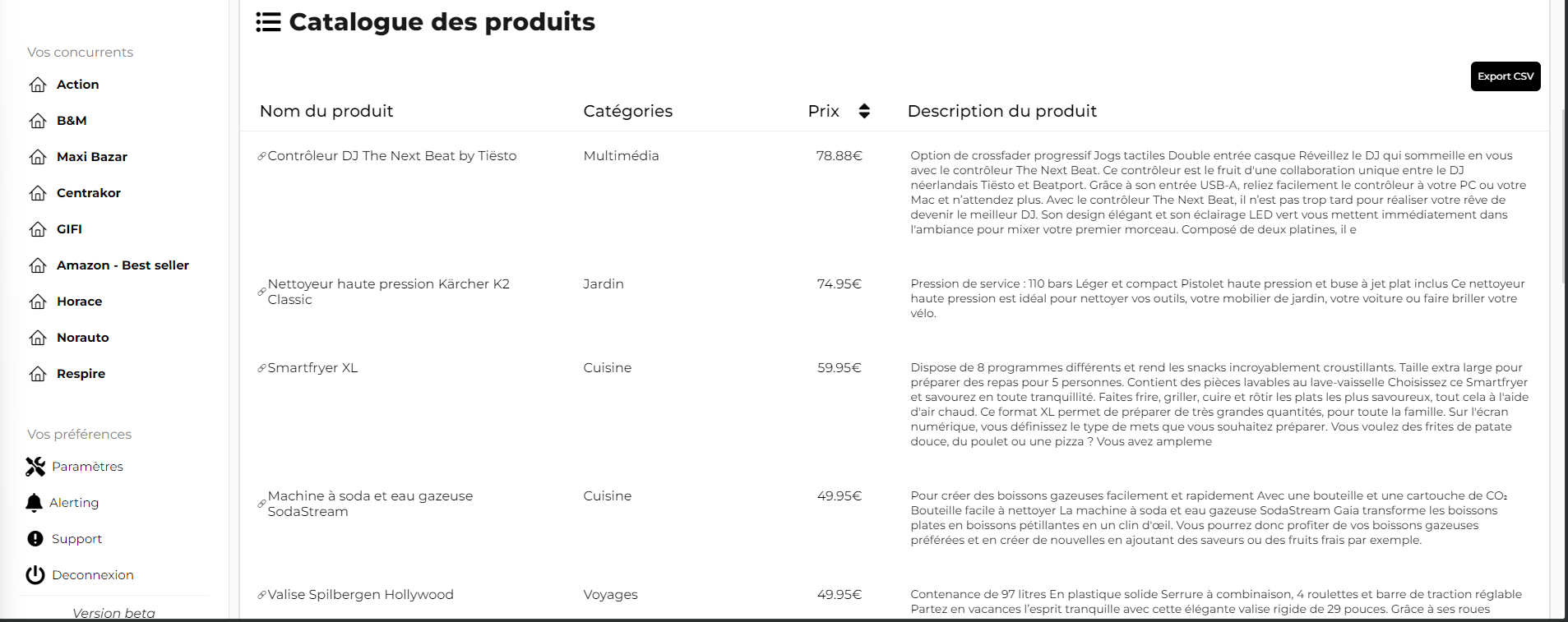The image size is (1568, 622).
Task: Open Valise Spilbergen Hollywood product
Action: click(360, 595)
